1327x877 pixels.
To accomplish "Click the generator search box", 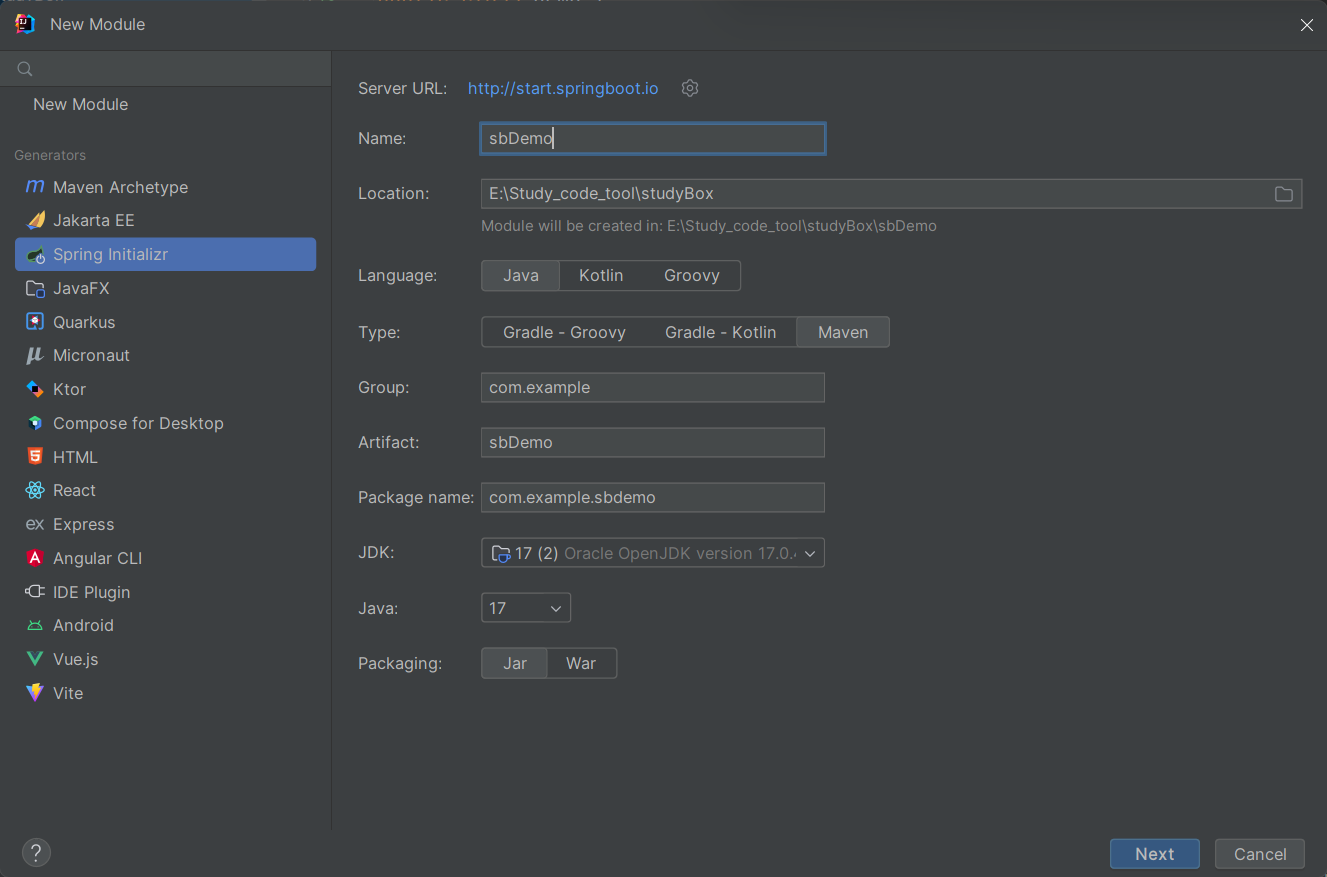I will (165, 69).
